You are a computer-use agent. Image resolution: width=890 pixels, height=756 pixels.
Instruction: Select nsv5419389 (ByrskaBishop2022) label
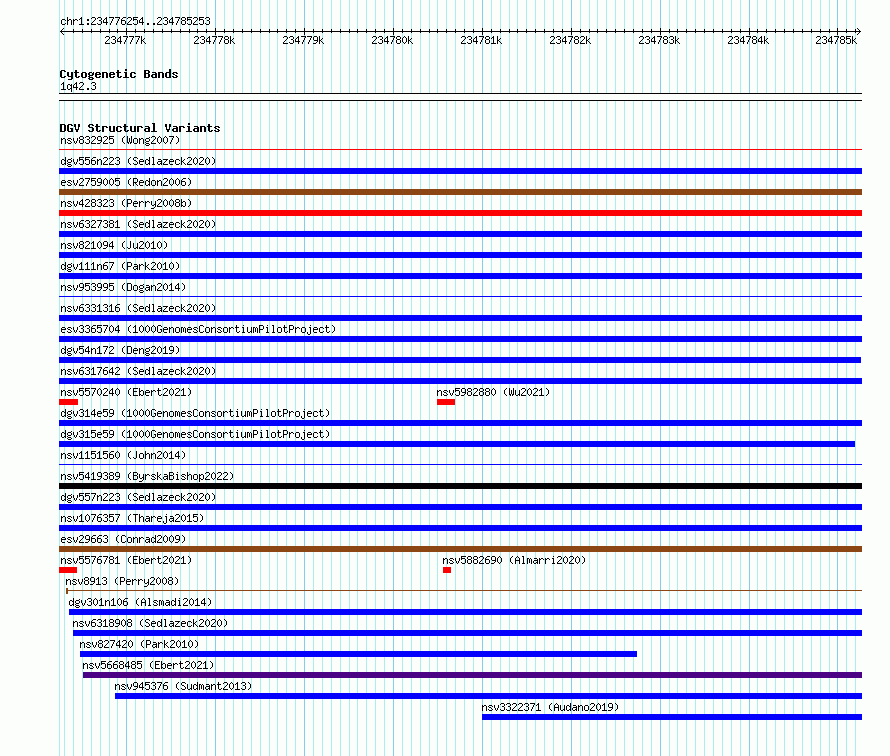tap(147, 476)
